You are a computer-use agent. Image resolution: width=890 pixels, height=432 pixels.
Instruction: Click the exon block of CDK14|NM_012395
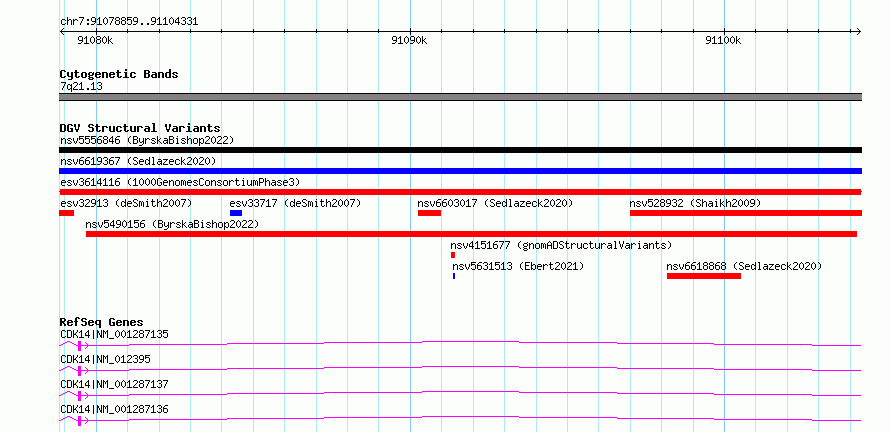[x=80, y=370]
